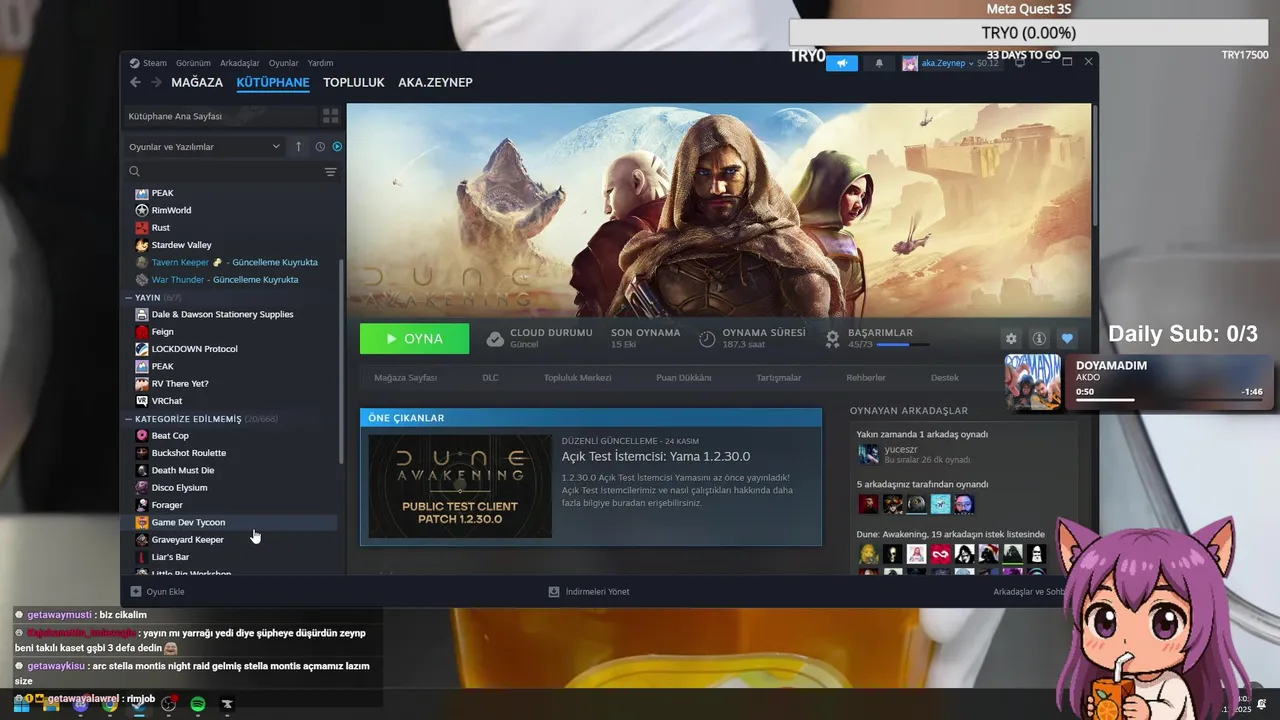The height and width of the screenshot is (720, 1280).
Task: Open Rehberler link
Action: point(866,378)
